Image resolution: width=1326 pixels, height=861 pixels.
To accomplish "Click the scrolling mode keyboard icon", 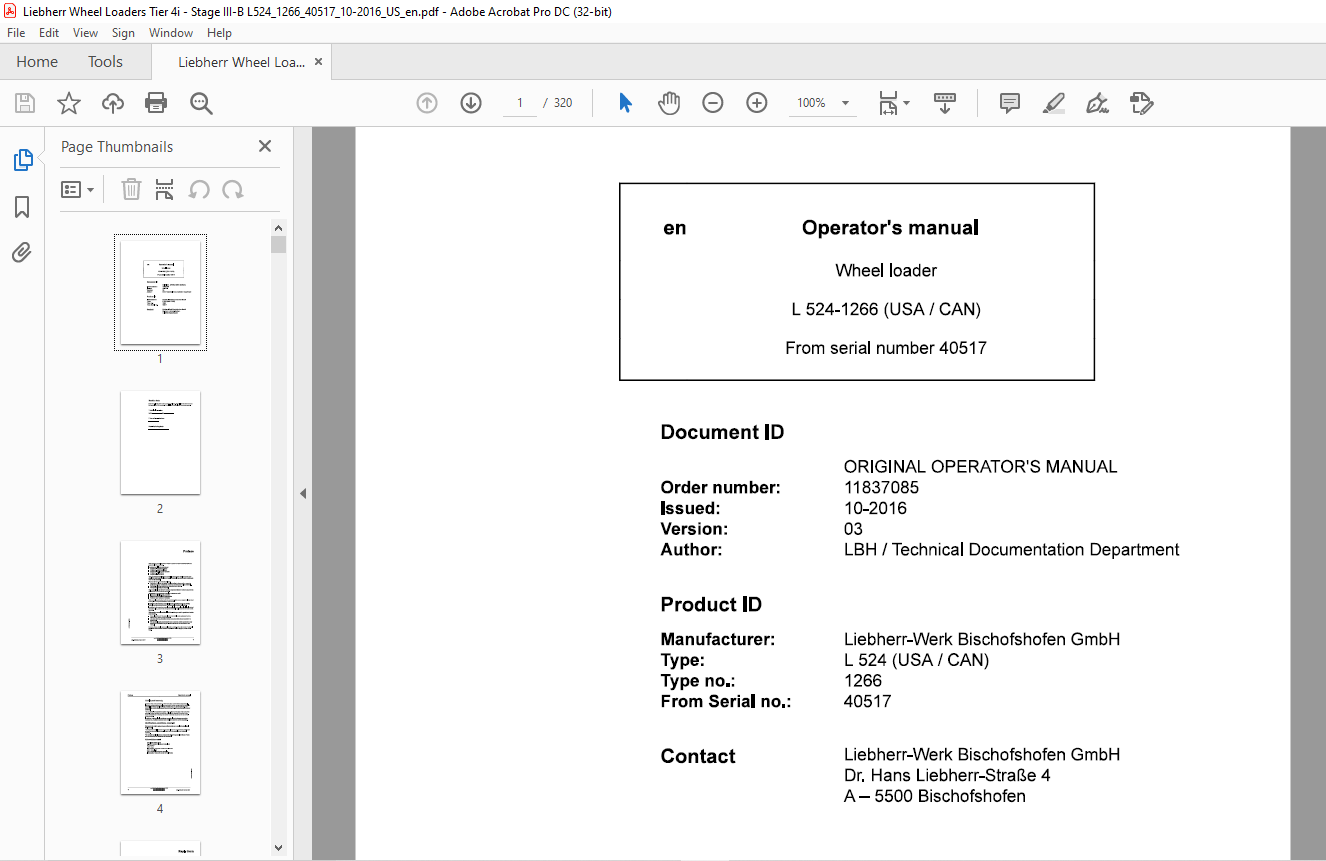I will pyautogui.click(x=945, y=103).
